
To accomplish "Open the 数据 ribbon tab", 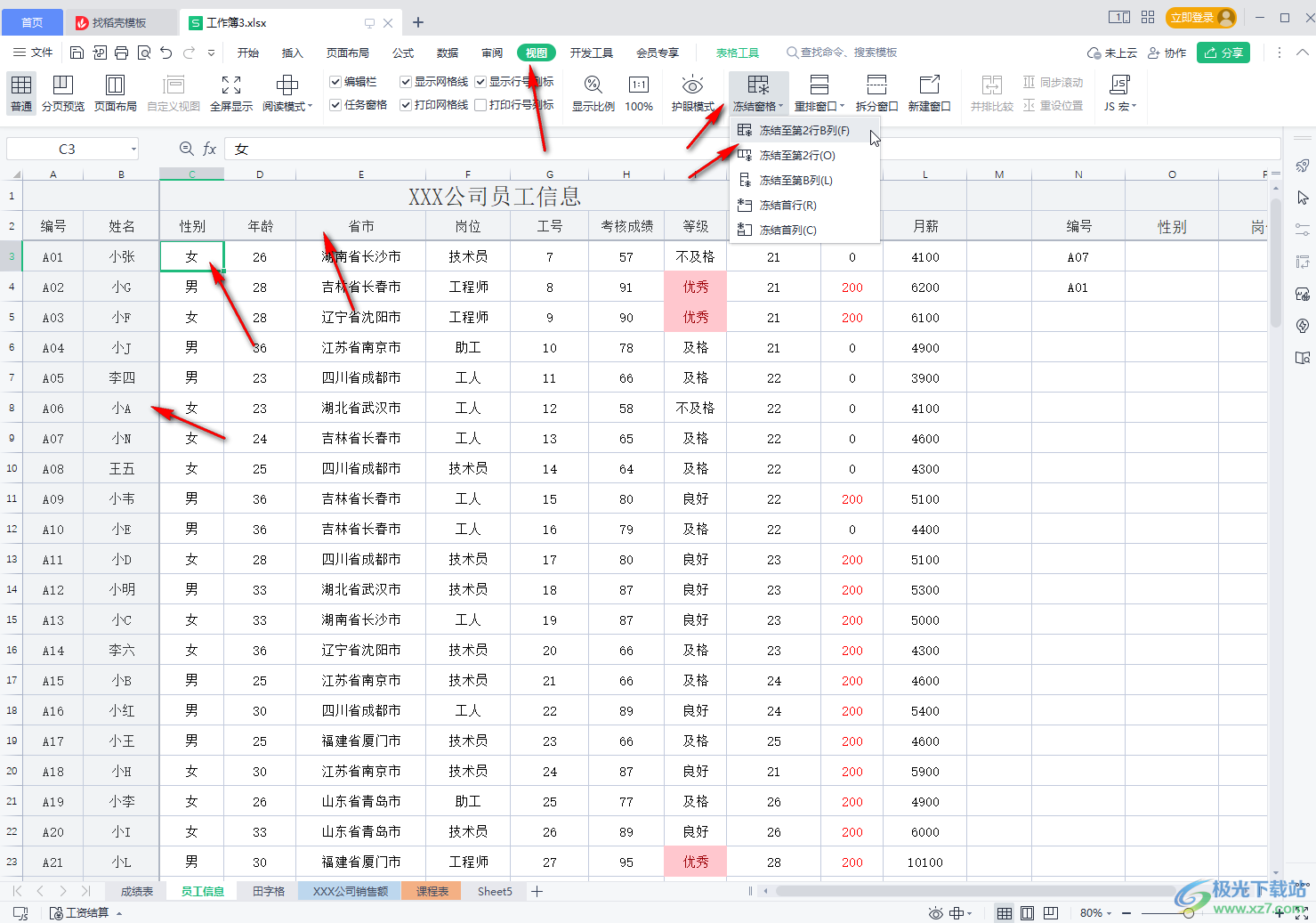I will [x=448, y=53].
